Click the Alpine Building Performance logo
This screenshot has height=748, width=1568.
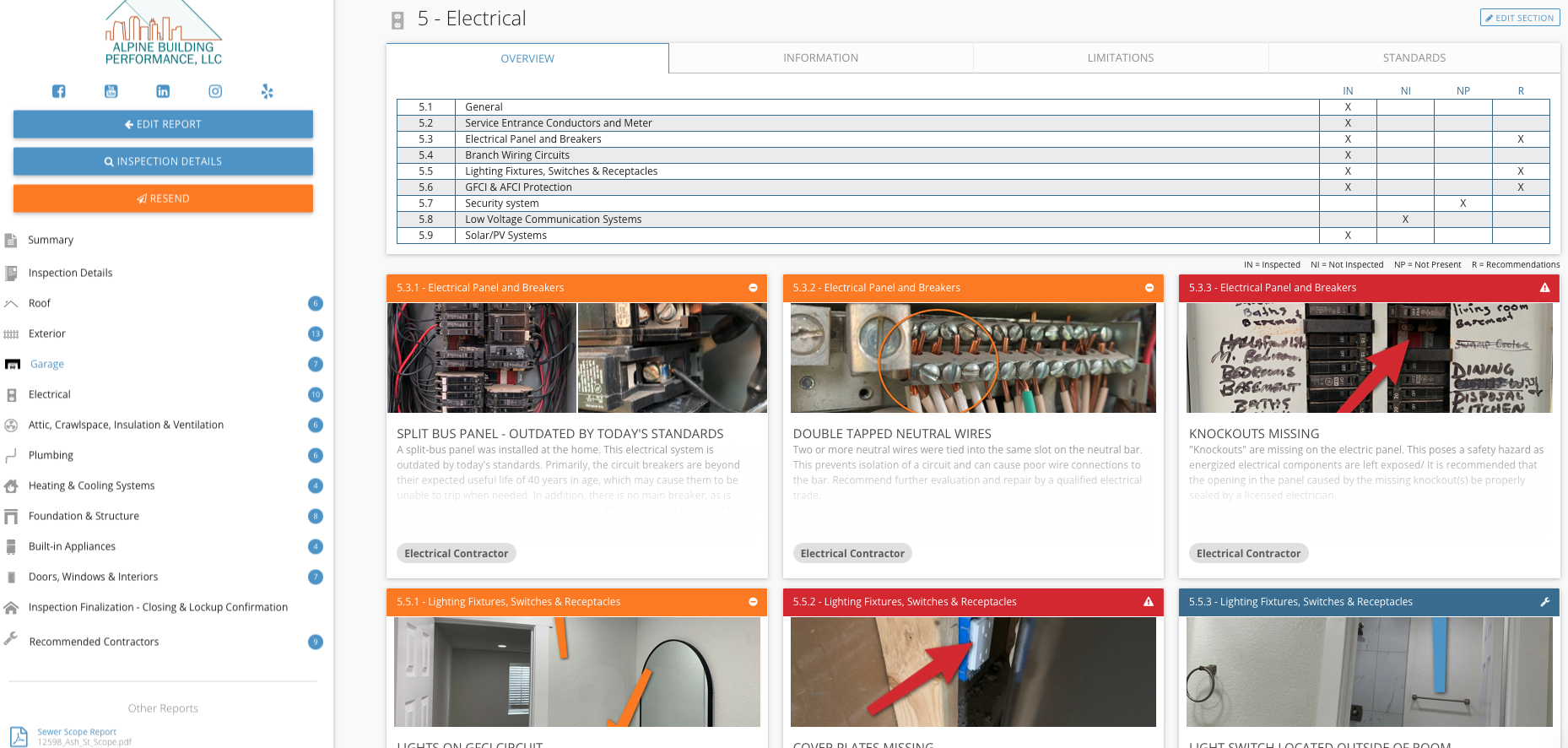pyautogui.click(x=163, y=34)
